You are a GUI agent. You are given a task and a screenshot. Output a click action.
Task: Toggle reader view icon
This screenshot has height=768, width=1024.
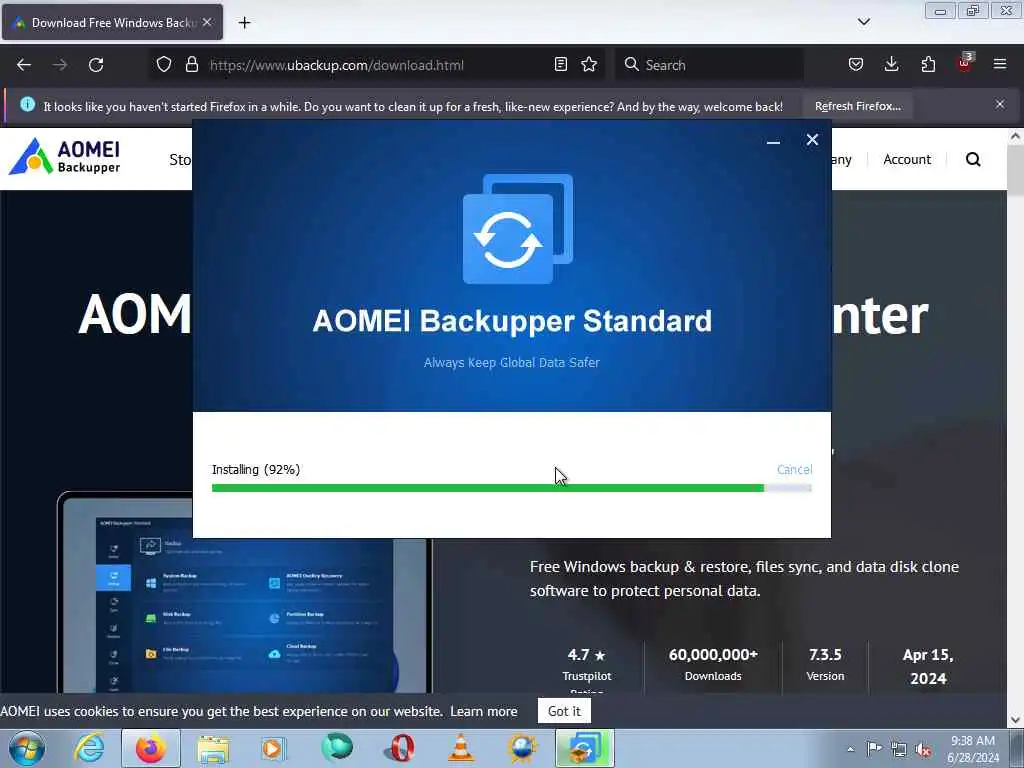560,64
